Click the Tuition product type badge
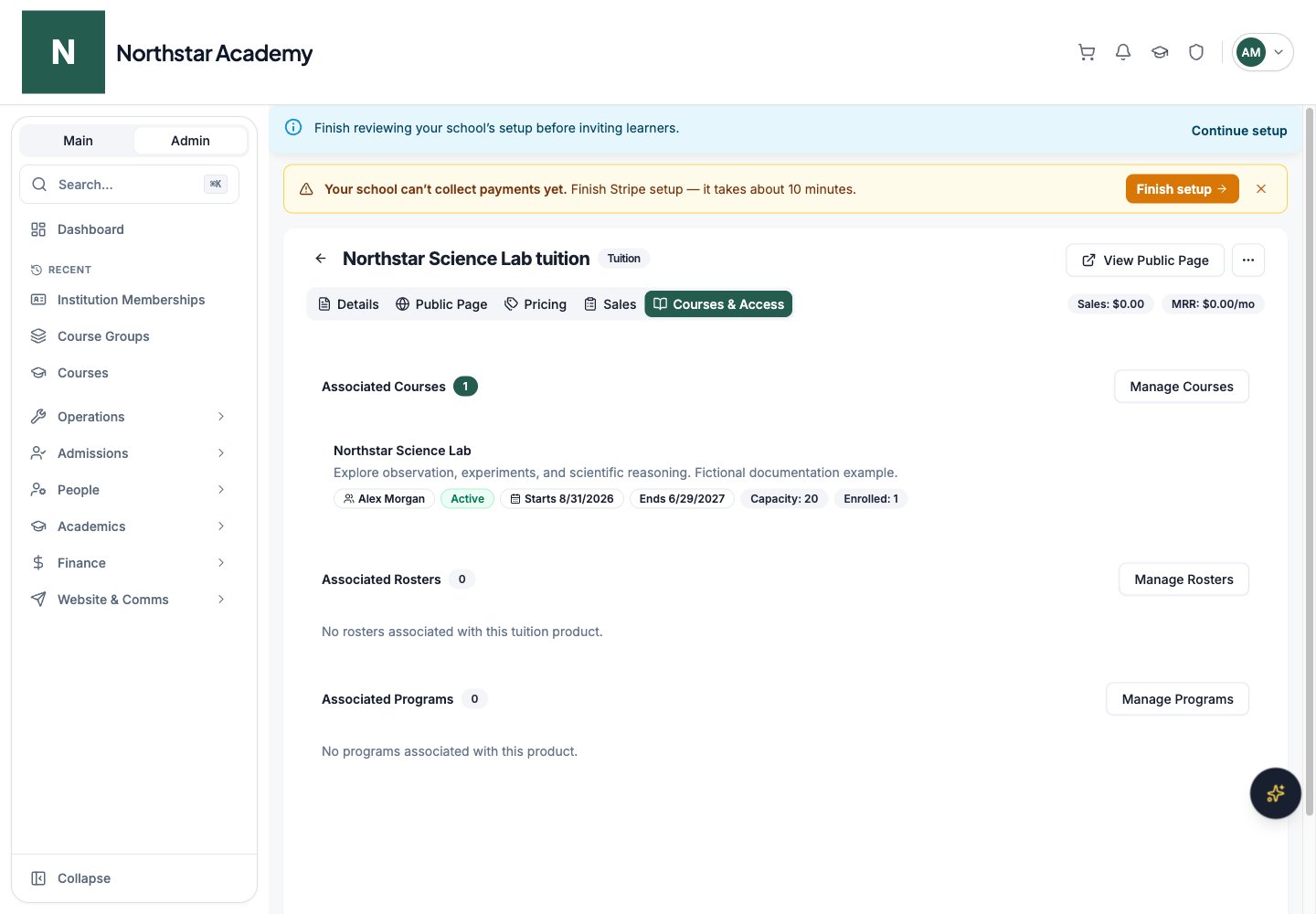This screenshot has width=1316, height=914. 624,259
